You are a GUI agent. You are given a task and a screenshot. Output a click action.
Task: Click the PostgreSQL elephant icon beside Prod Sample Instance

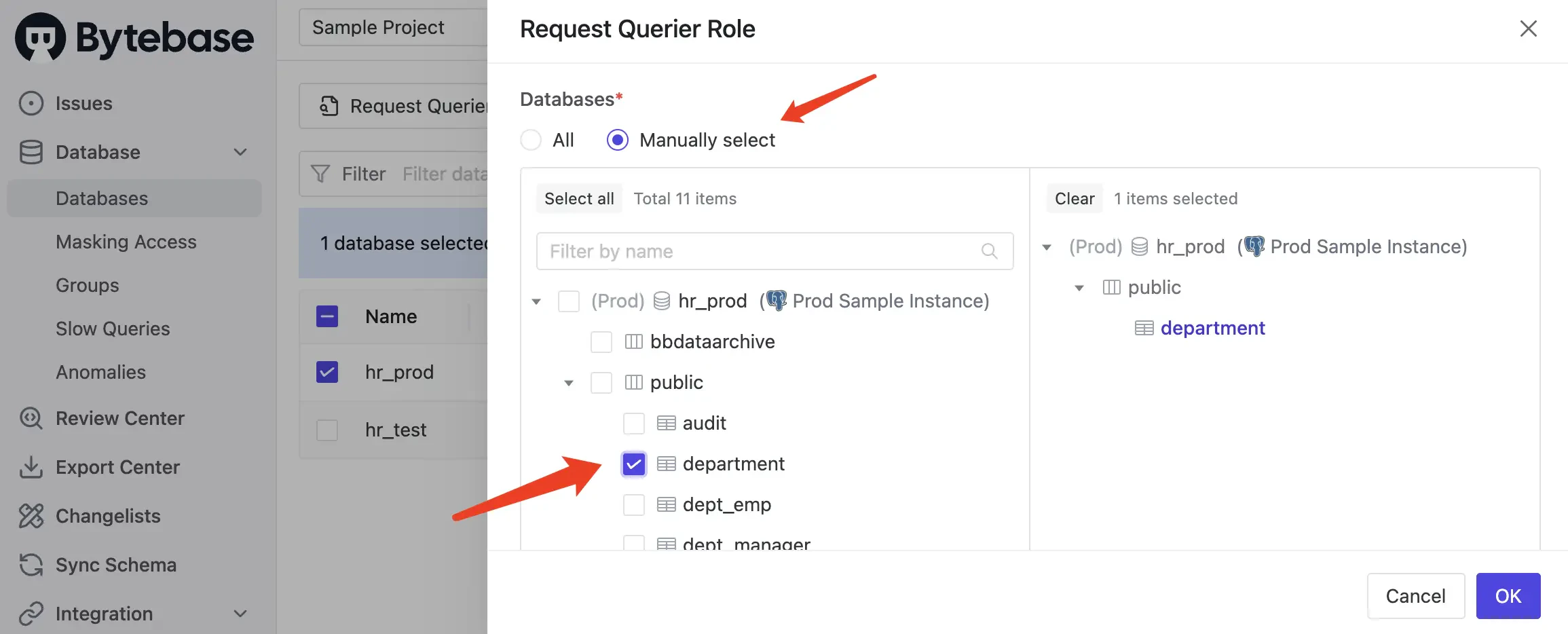[x=776, y=301]
